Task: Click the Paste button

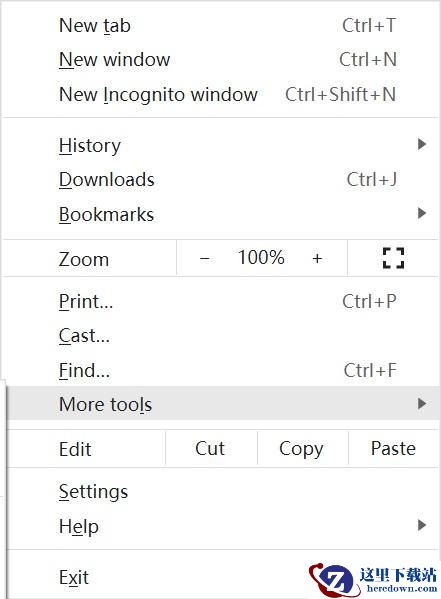Action: click(x=393, y=448)
